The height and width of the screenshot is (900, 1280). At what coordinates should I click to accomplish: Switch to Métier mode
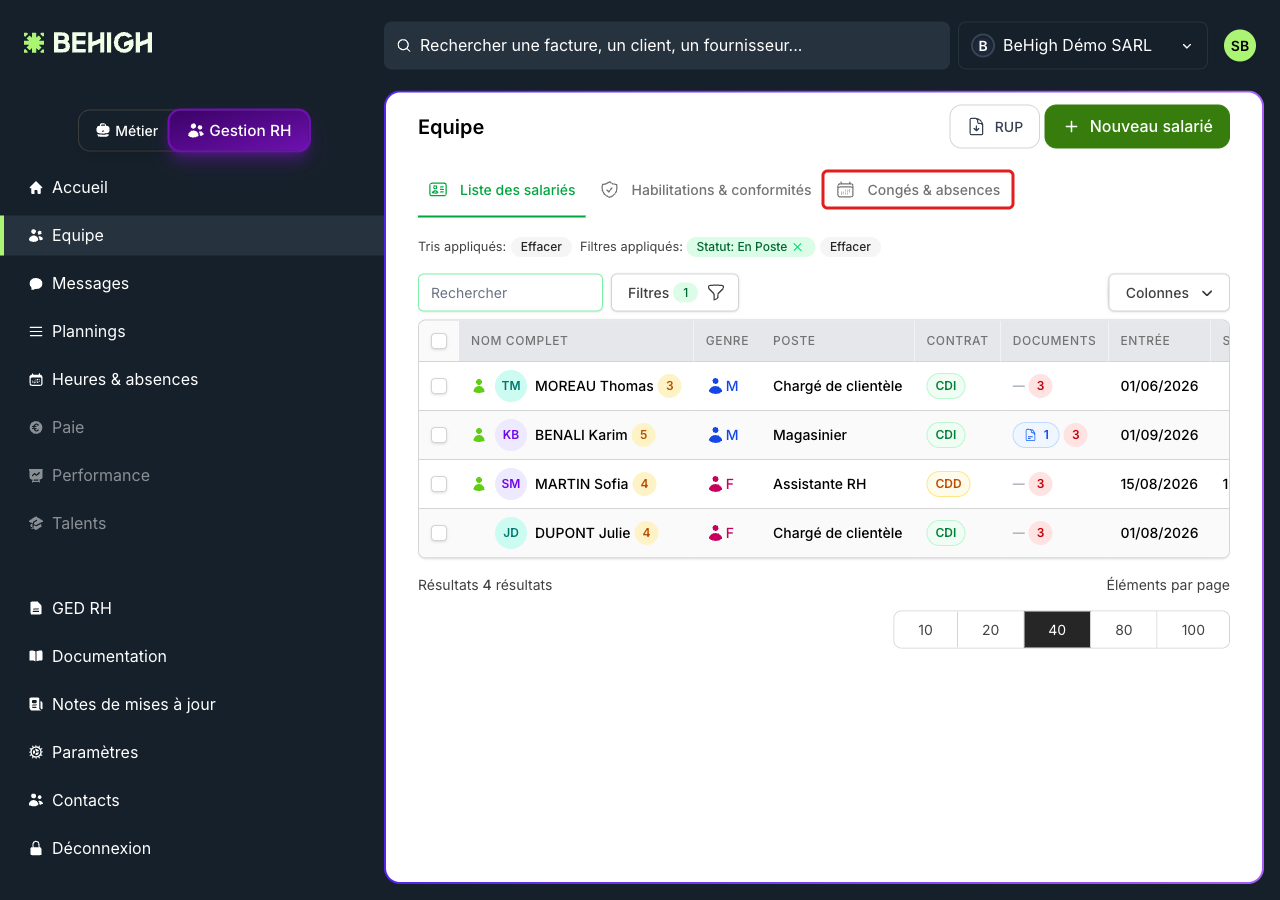(x=126, y=131)
